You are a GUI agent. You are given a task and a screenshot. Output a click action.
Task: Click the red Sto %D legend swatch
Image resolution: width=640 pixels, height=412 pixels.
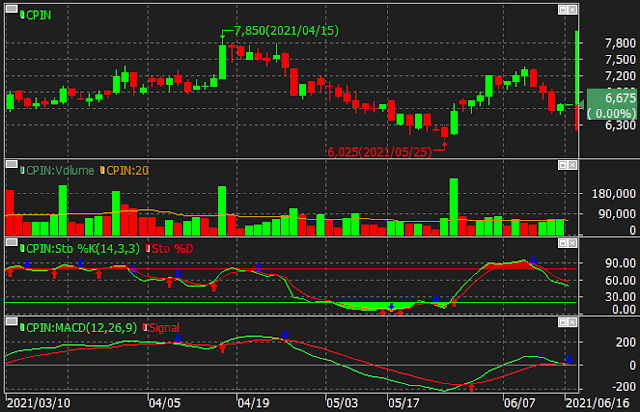click(x=148, y=248)
